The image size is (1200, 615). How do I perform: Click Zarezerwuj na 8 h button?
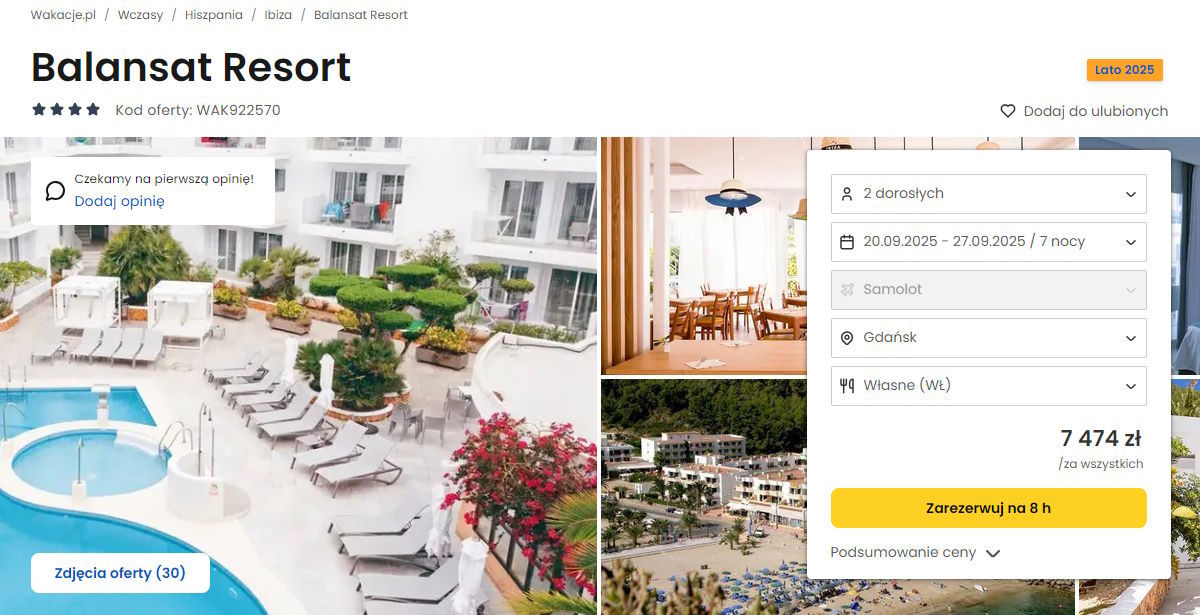click(989, 508)
